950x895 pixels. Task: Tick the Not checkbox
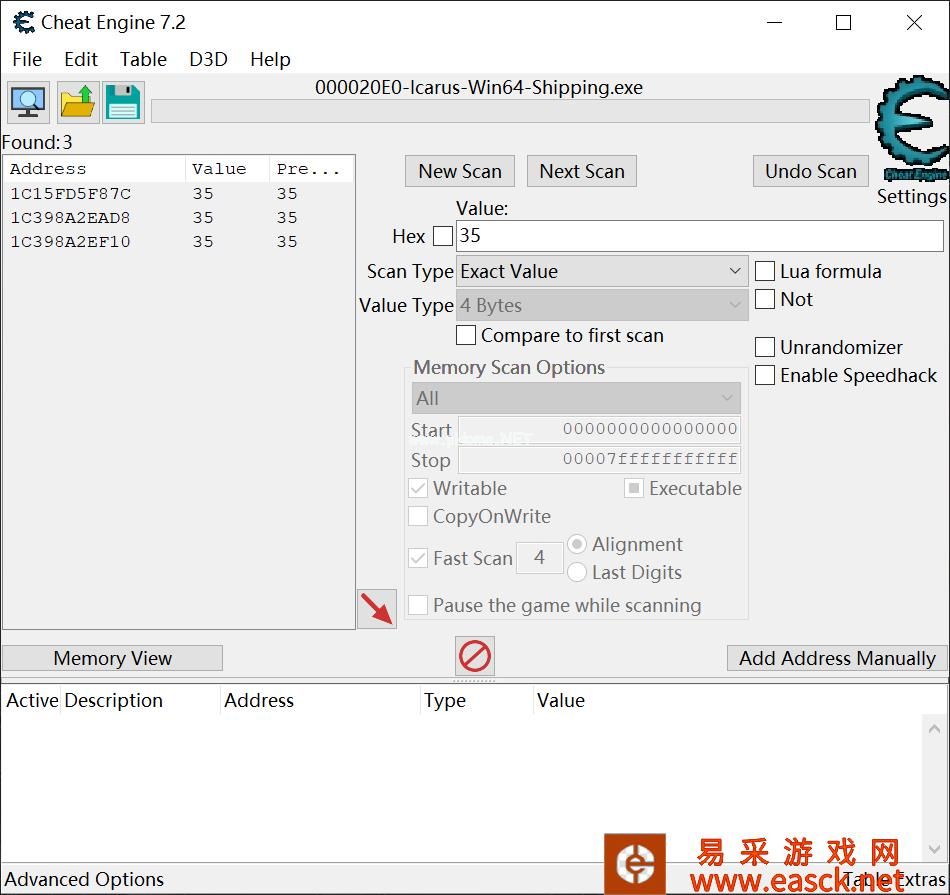tap(765, 299)
